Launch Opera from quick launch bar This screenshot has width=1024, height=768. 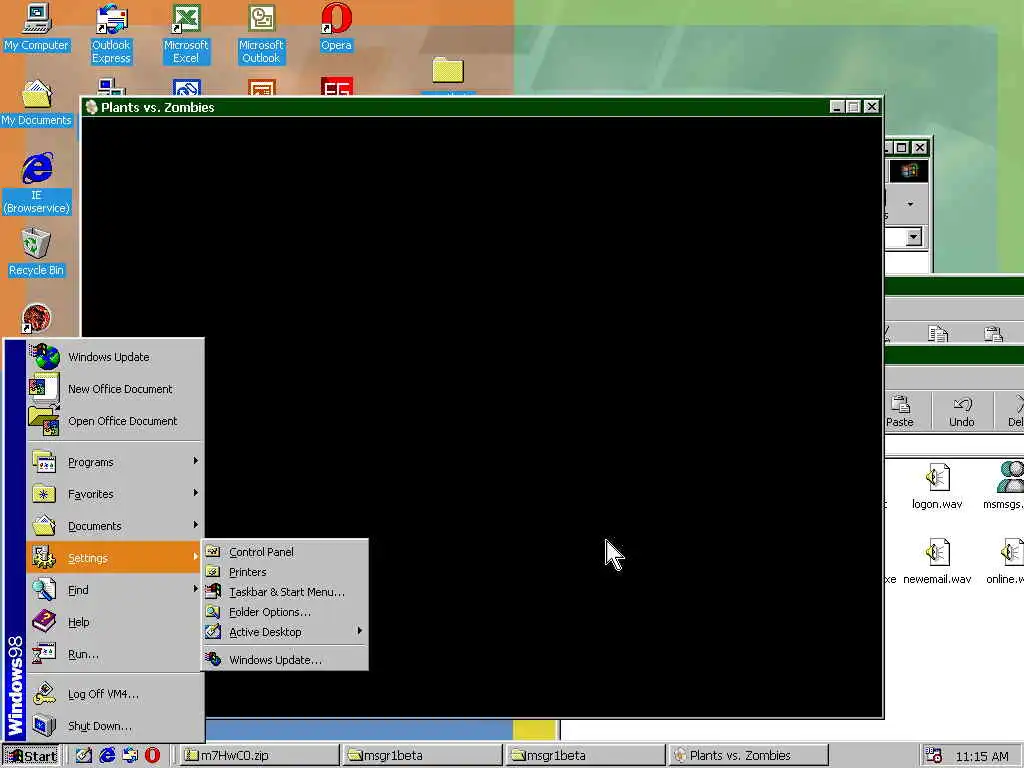coord(152,755)
